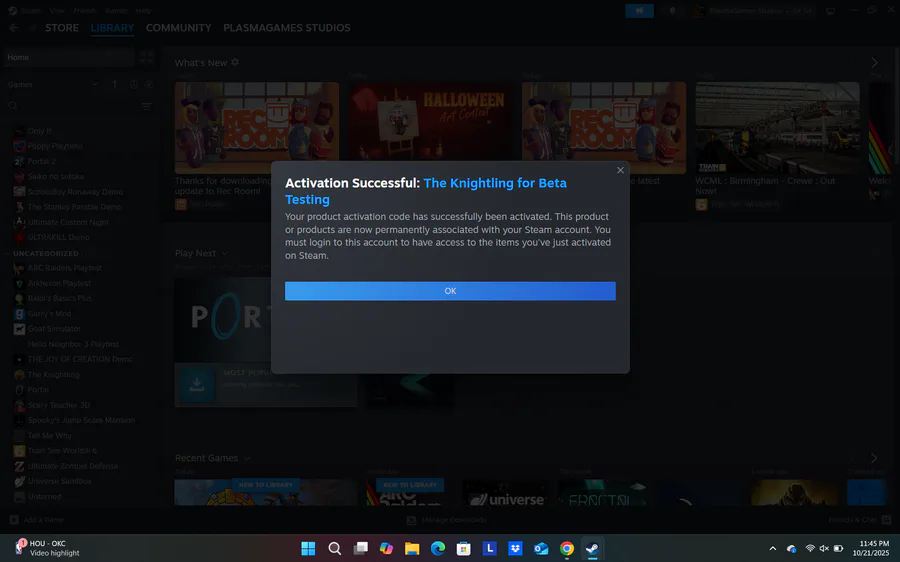Advance What's New carousel with right arrow
Viewport: 900px width, 562px height.
click(874, 62)
